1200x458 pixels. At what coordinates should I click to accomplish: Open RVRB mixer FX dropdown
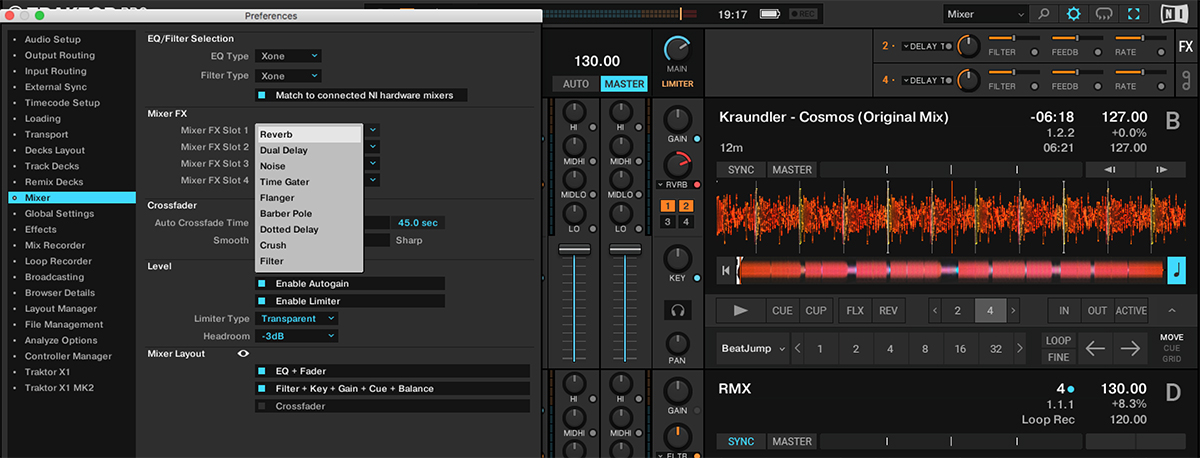(677, 184)
